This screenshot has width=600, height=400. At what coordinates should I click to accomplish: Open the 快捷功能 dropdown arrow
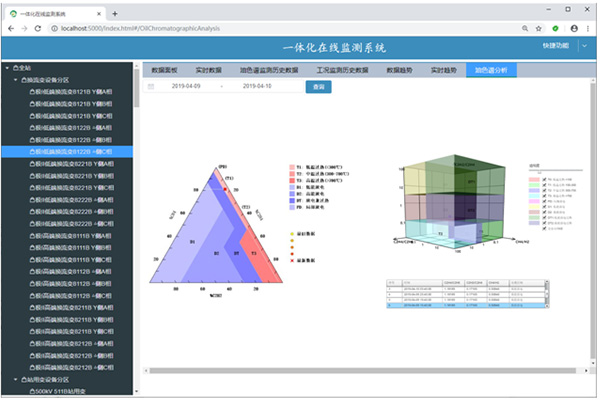[x=585, y=46]
